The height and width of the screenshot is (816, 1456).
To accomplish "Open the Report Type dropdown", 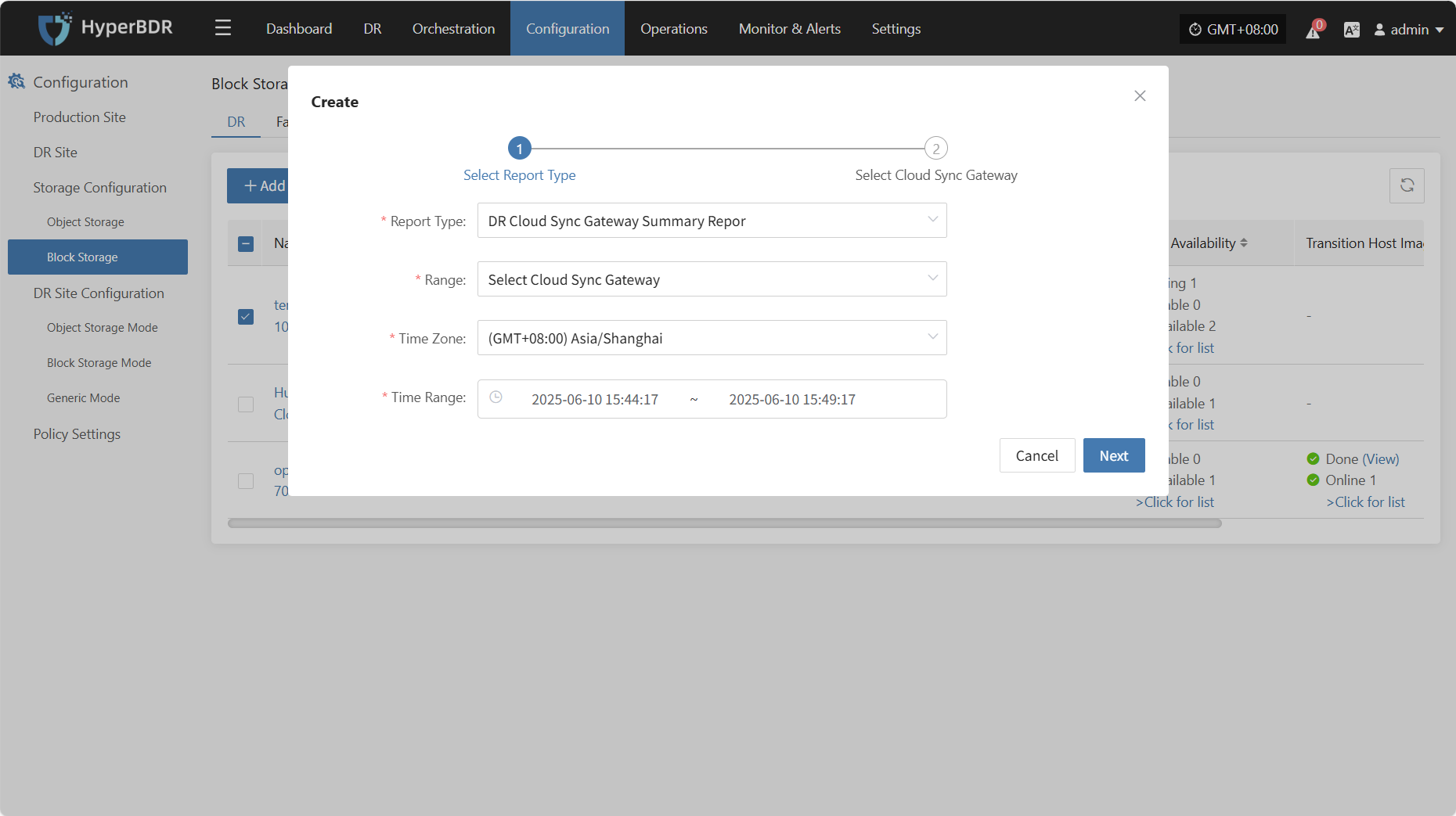I will (712, 221).
